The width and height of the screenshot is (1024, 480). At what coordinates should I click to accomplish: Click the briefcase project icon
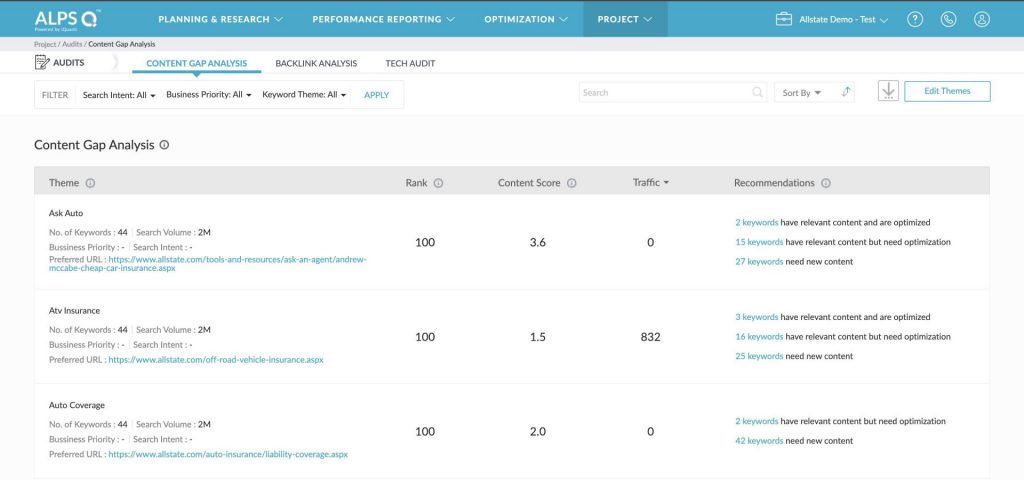pos(784,19)
